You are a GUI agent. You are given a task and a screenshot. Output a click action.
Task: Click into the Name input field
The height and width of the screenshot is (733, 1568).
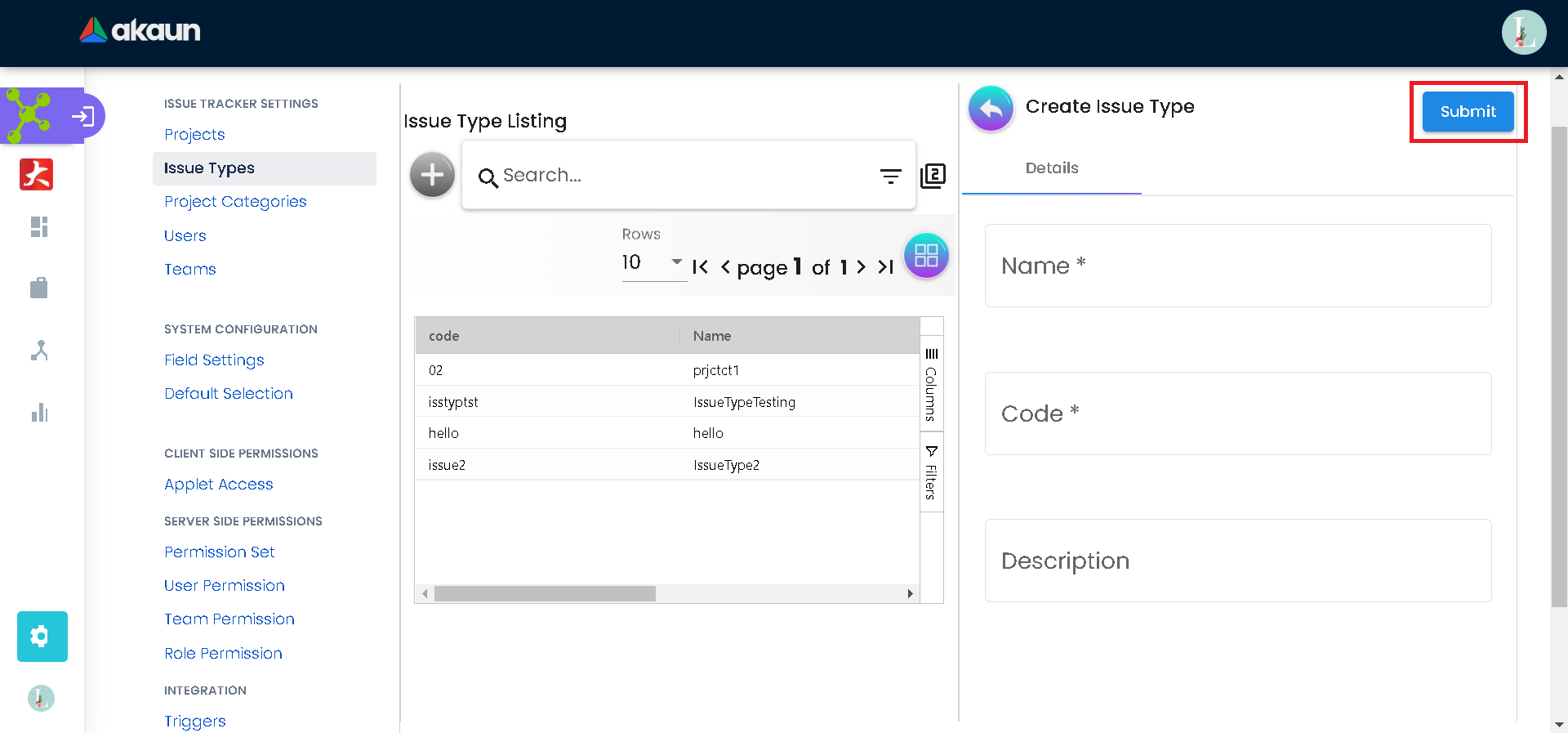[1237, 266]
